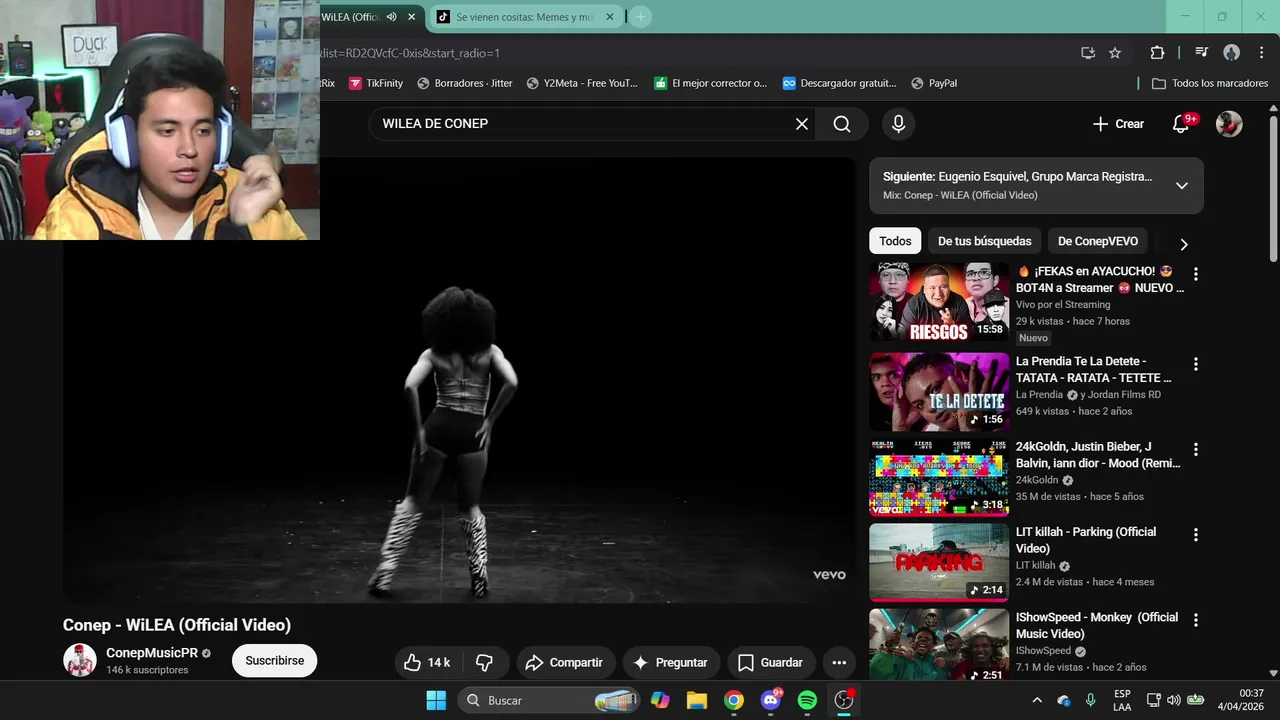Open a new browser tab

pyautogui.click(x=641, y=17)
